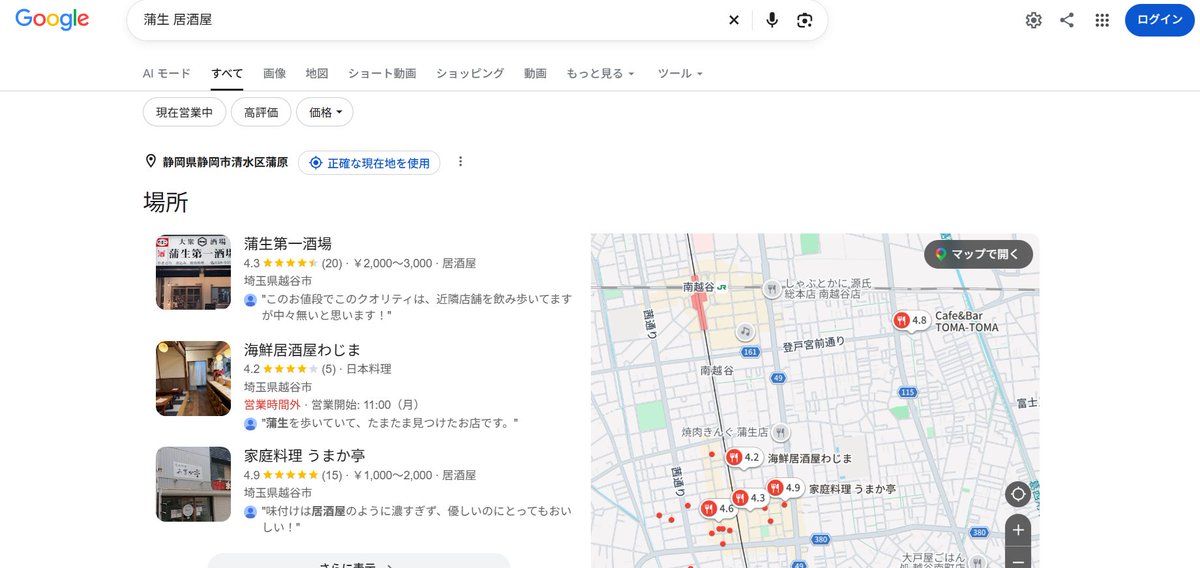This screenshot has height=568, width=1200.
Task: Clear the search box with the X icon
Action: [x=734, y=20]
